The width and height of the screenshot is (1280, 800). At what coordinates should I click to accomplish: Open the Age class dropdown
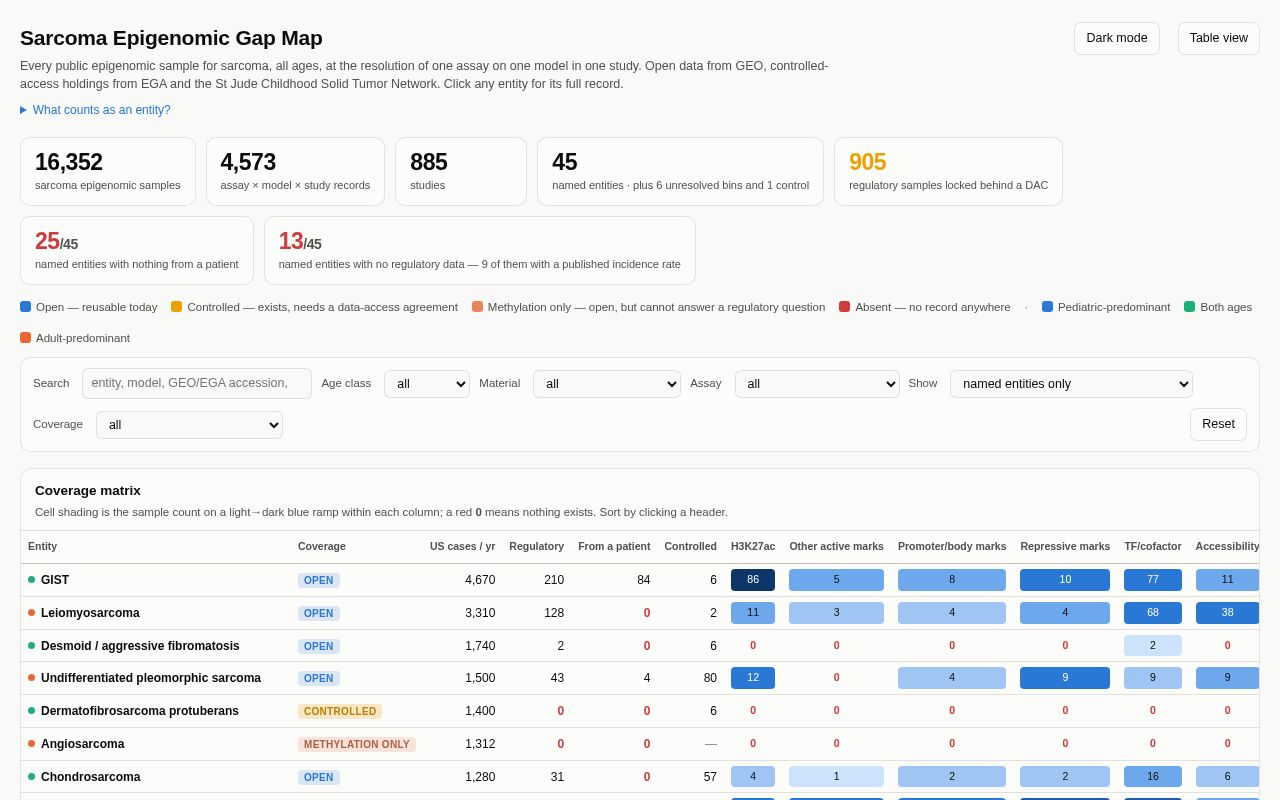pyautogui.click(x=427, y=384)
